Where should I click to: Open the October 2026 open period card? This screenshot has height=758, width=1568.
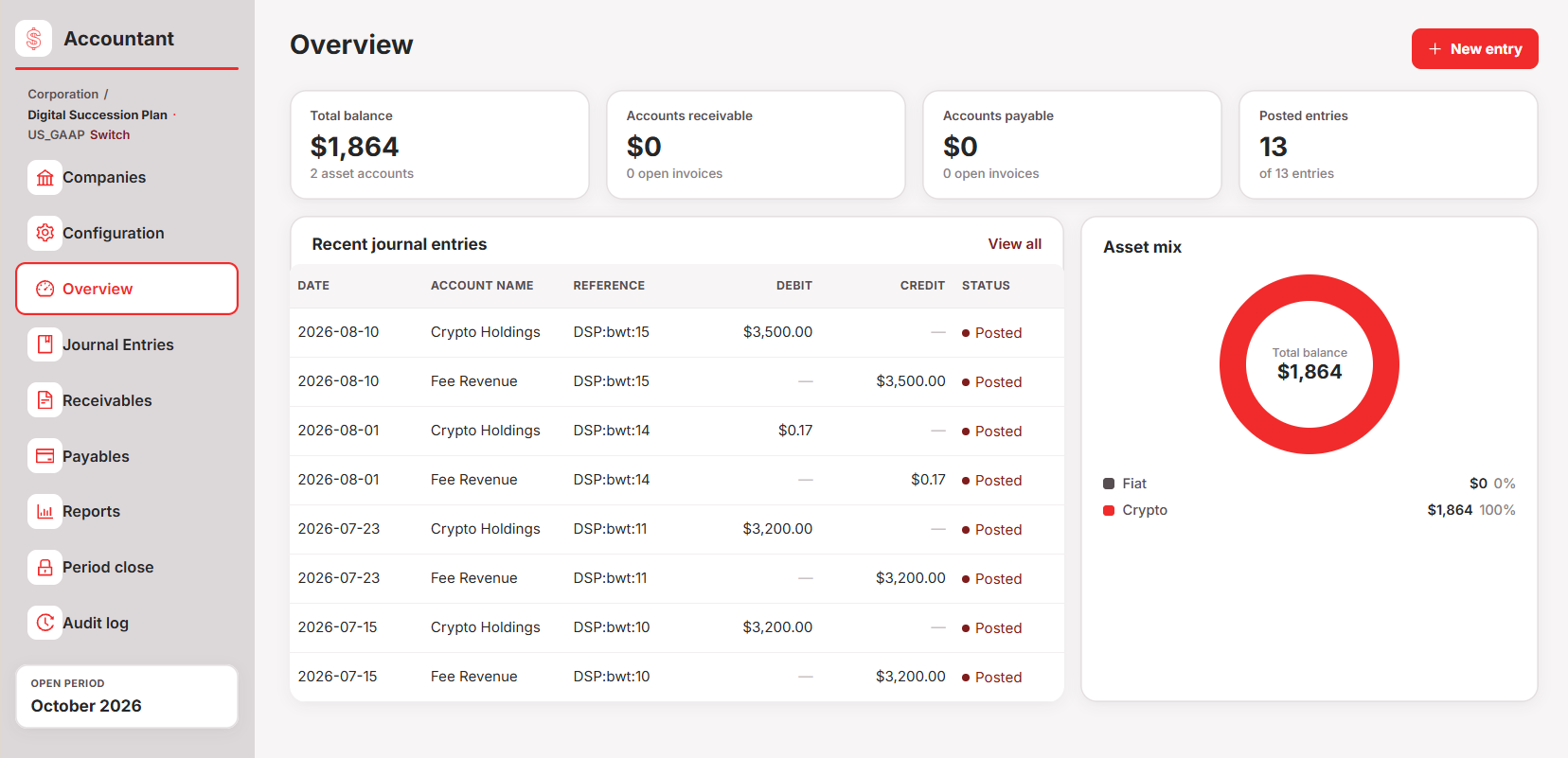(127, 696)
